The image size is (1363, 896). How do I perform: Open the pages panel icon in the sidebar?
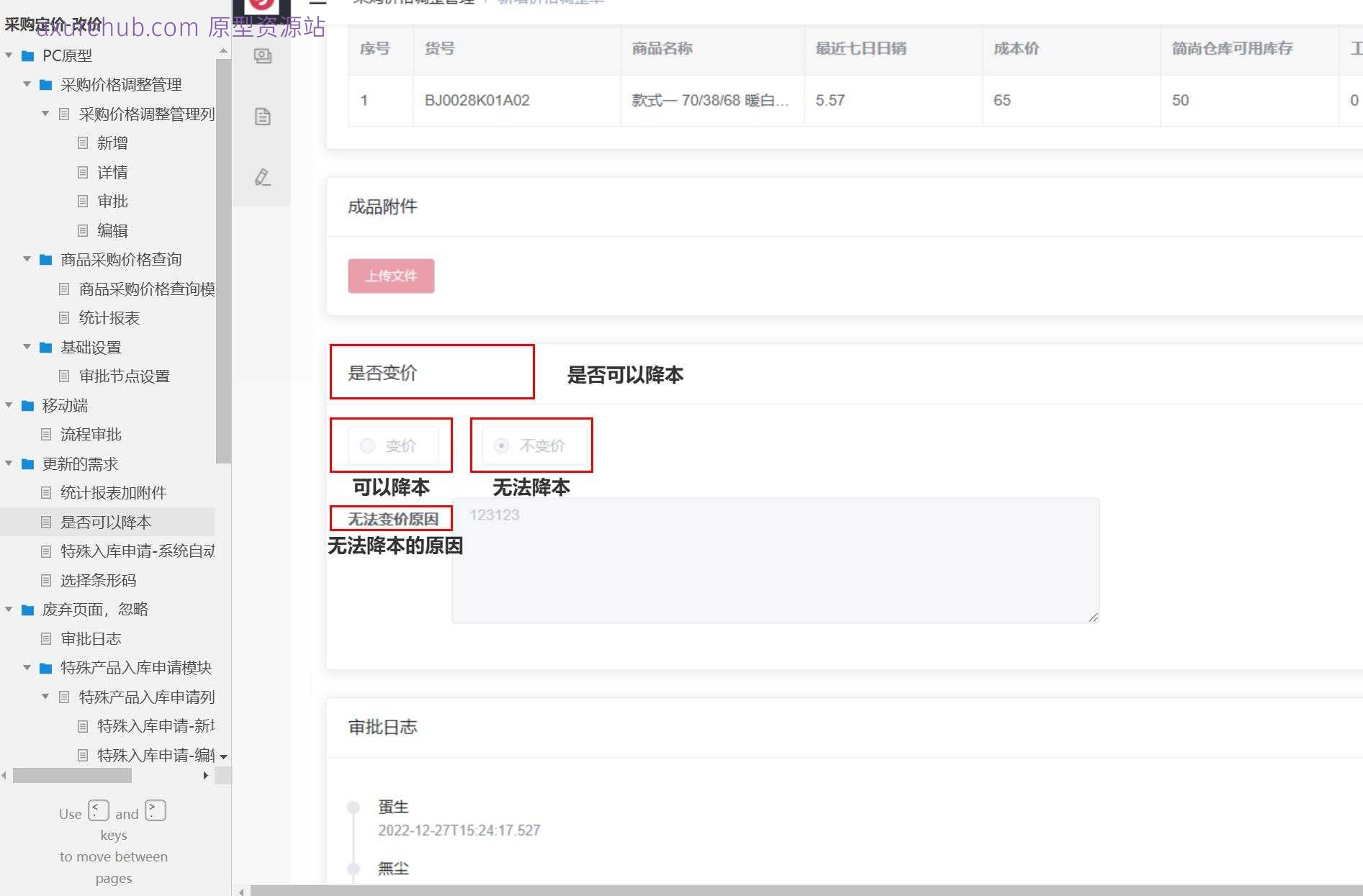tap(262, 56)
